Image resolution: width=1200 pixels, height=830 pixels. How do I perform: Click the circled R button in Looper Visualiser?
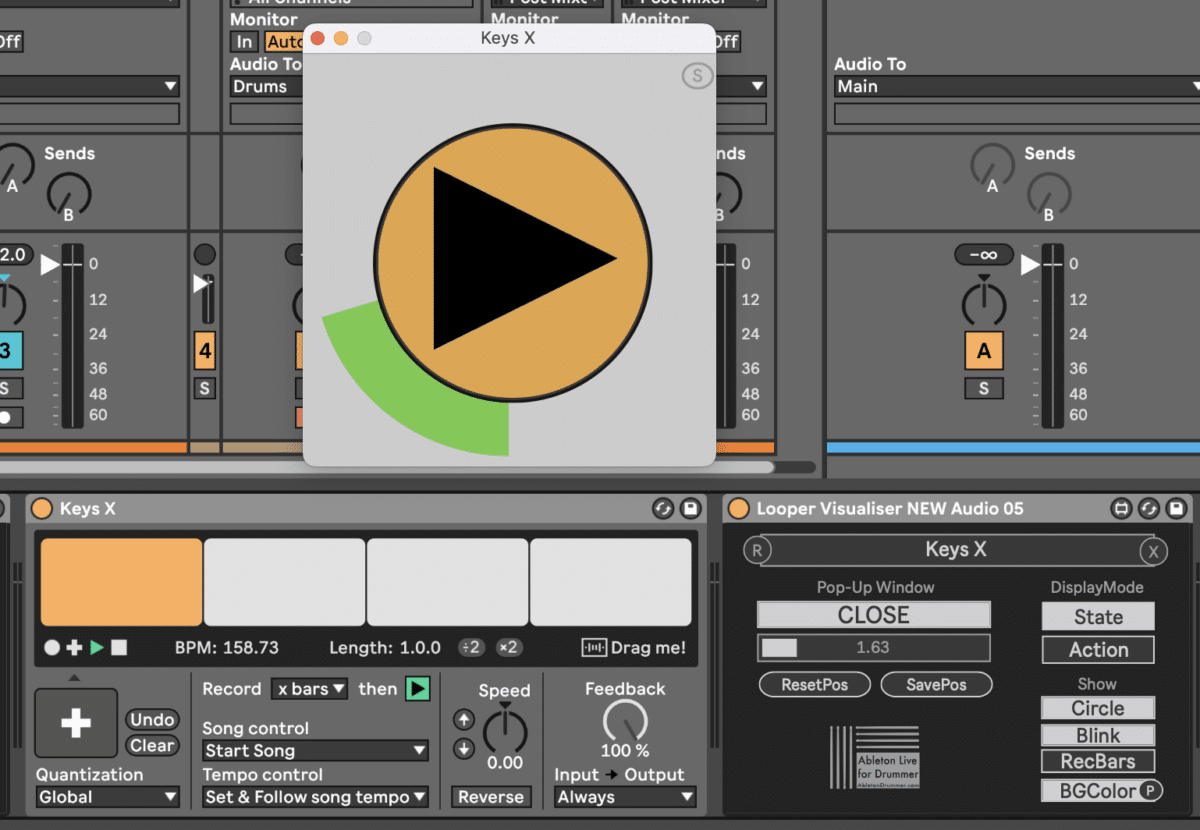(x=757, y=550)
